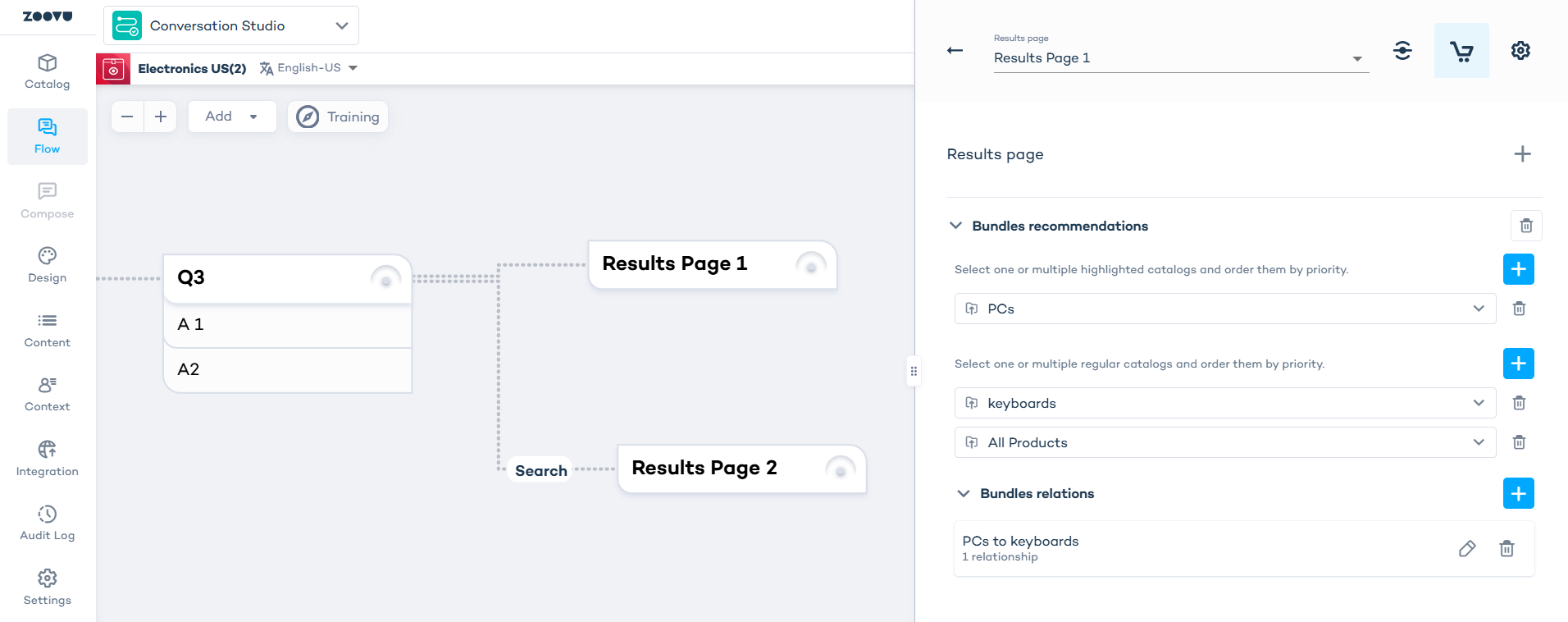This screenshot has width=1568, height=622.
Task: Add a highlighted catalog with plus
Action: tap(1519, 269)
